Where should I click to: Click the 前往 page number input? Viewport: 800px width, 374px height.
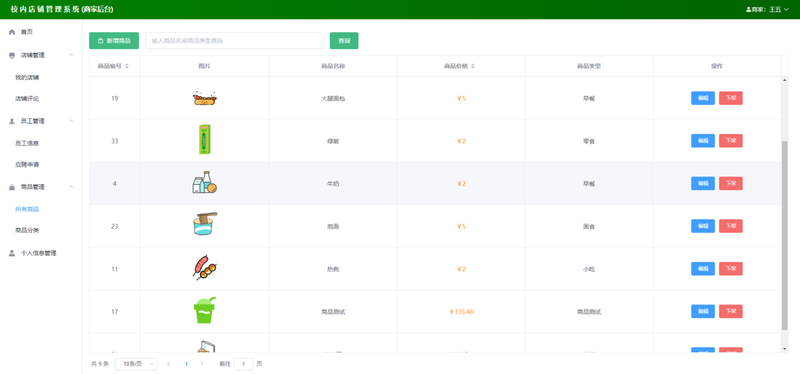(244, 364)
